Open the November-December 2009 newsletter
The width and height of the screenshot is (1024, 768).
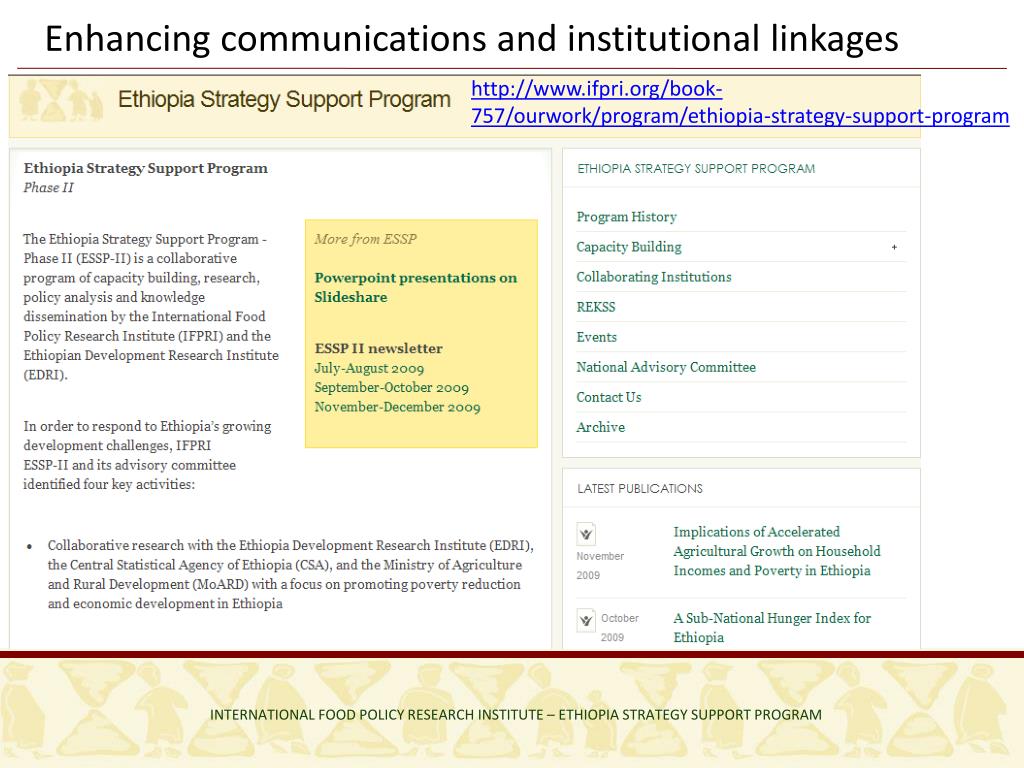pyautogui.click(x=397, y=408)
